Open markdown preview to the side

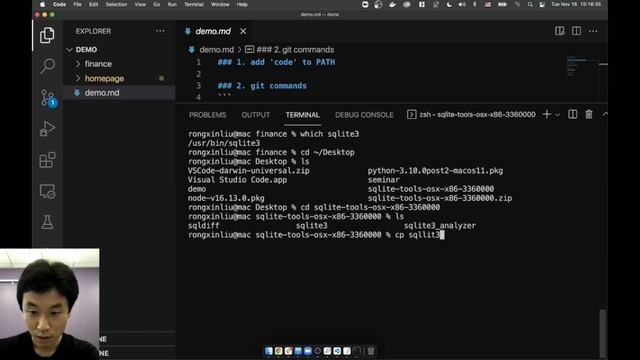(x=560, y=31)
